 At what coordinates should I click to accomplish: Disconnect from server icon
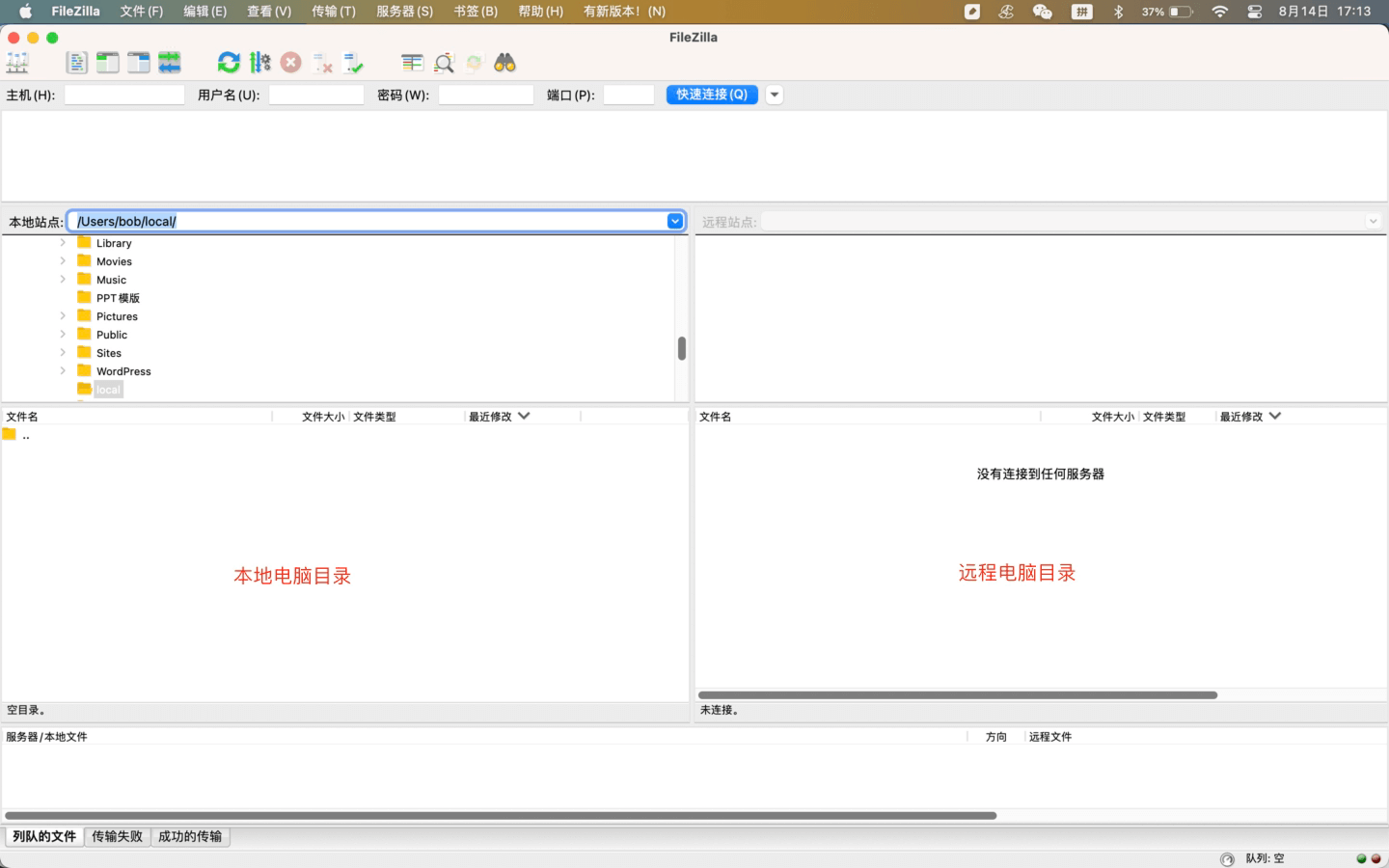tap(322, 63)
